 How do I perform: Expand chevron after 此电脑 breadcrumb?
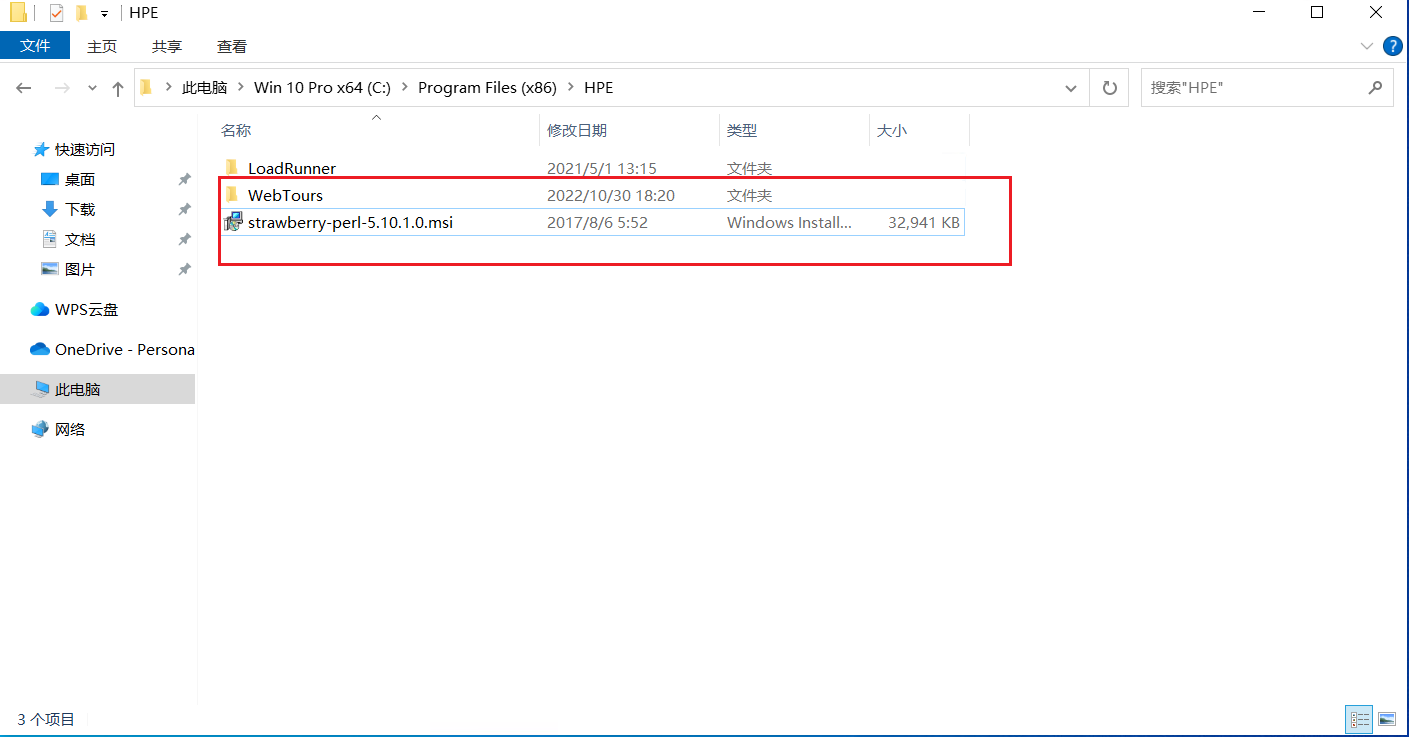pos(241,88)
